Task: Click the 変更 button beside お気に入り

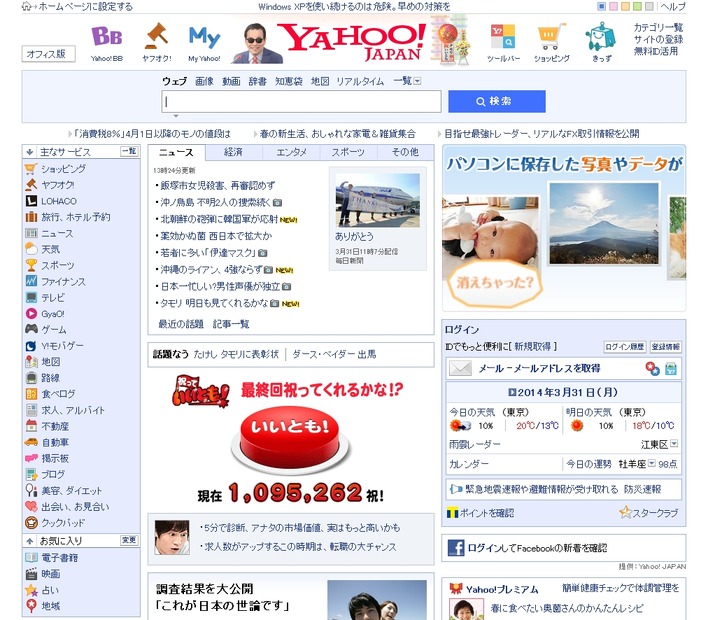Action: (x=129, y=540)
